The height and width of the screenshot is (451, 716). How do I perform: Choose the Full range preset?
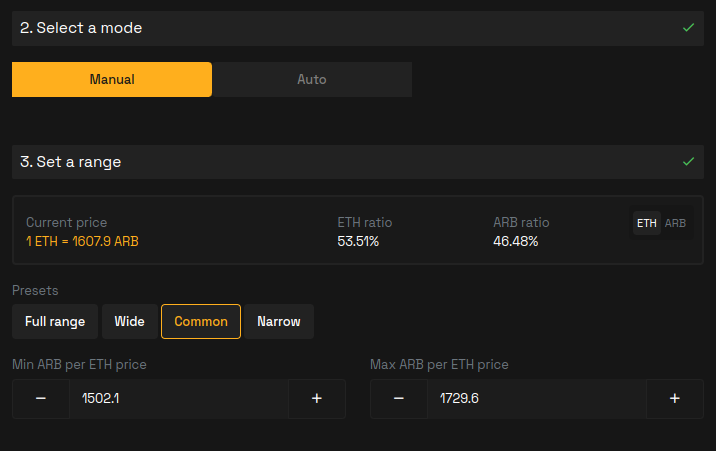(x=55, y=321)
